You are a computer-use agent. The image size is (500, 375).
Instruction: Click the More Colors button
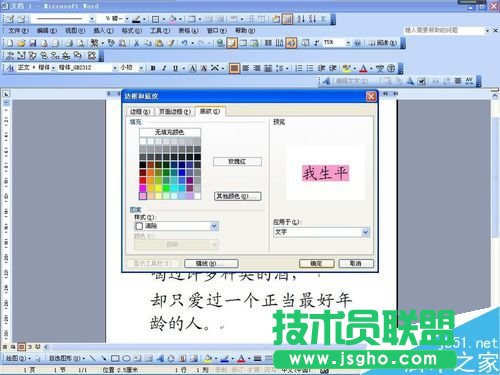(x=237, y=196)
